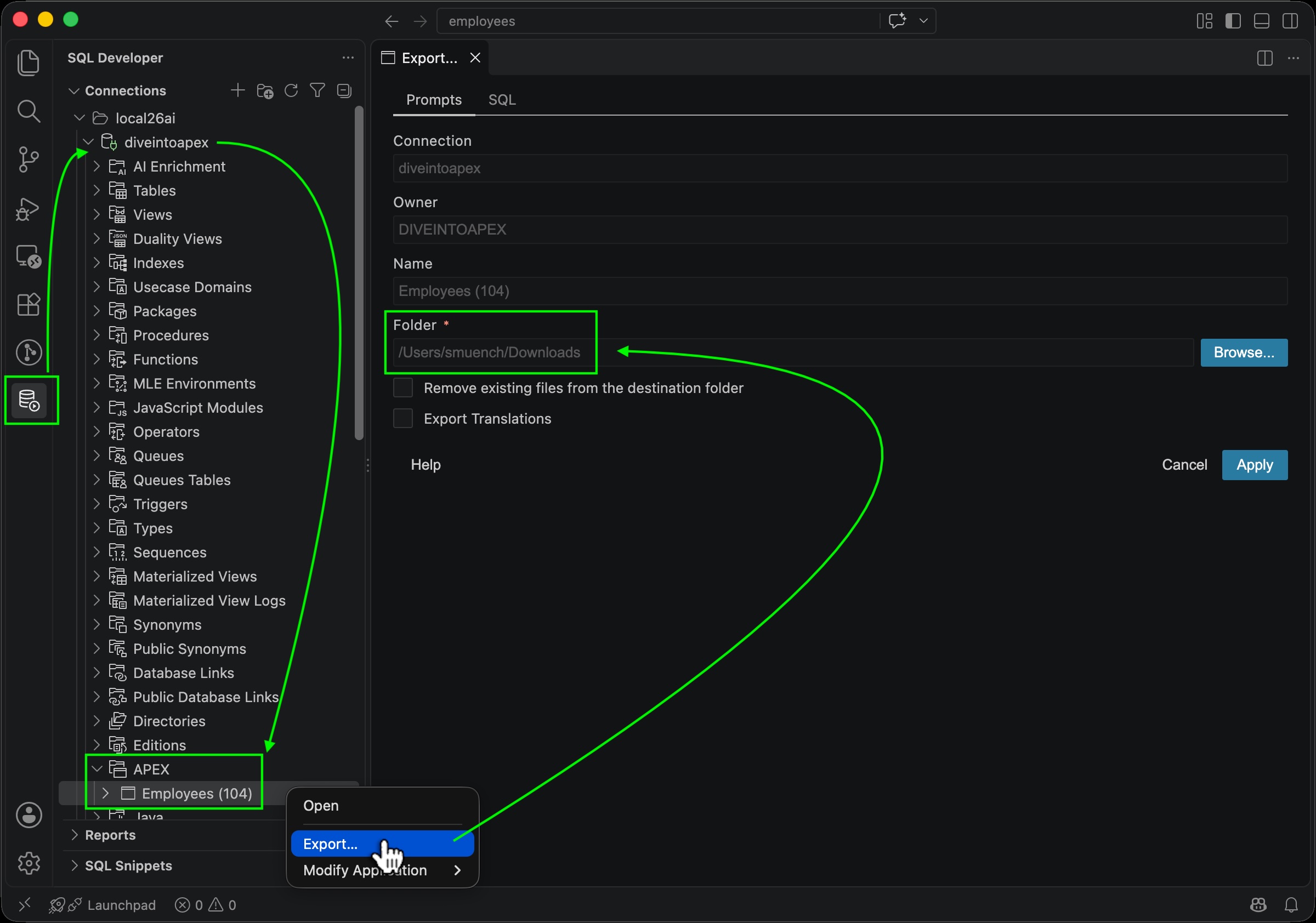Click the filter connections icon
Image resolution: width=1316 pixels, height=923 pixels.
tap(317, 90)
